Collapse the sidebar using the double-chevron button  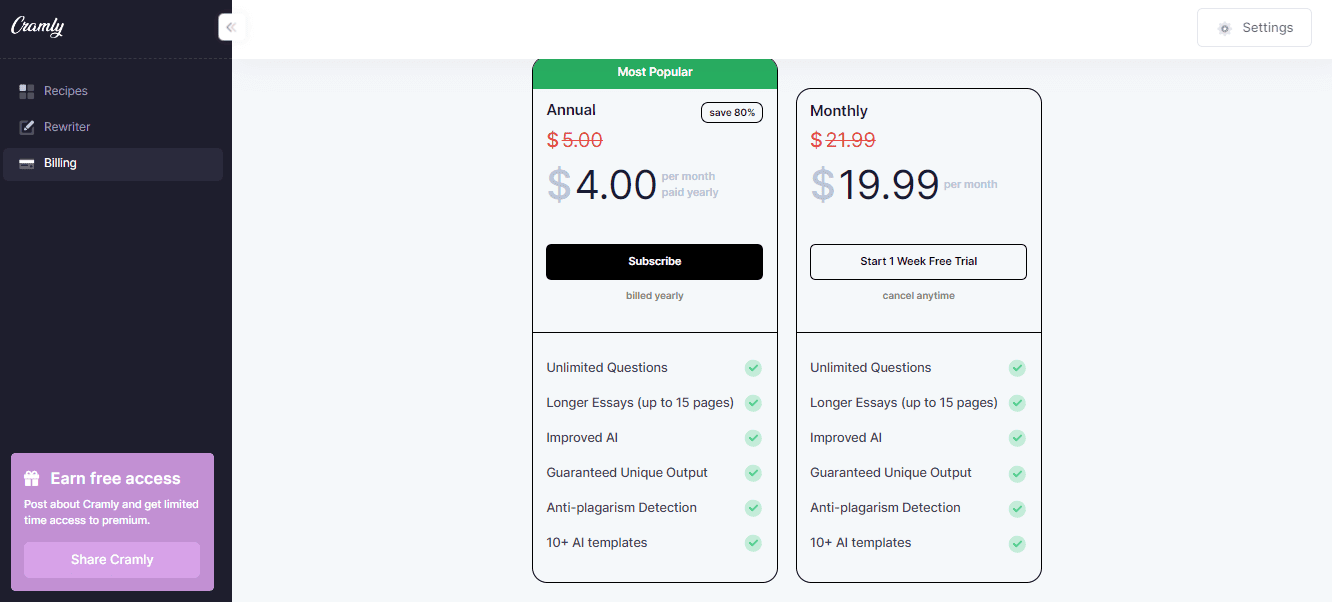(x=231, y=27)
